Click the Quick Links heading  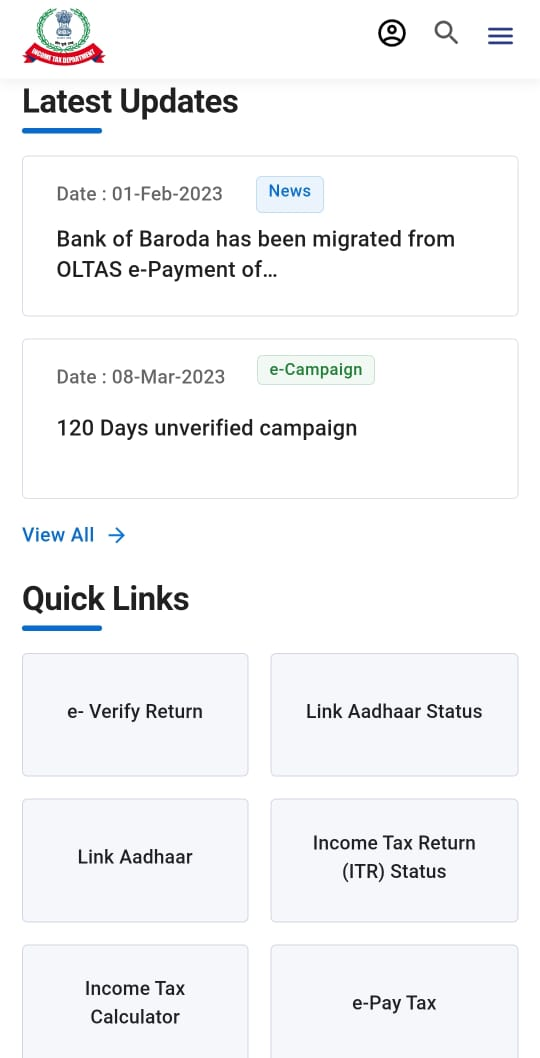point(106,598)
